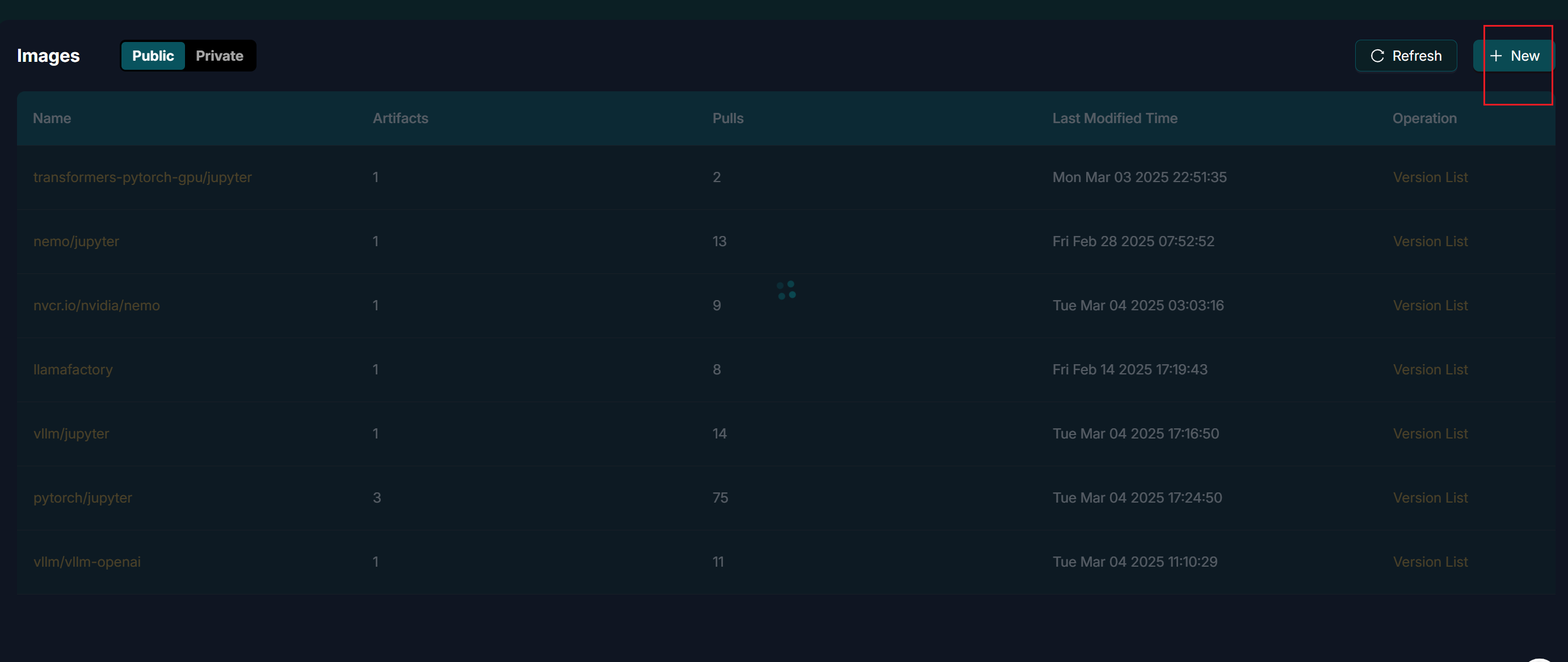Open the nemo/jupyter image

pos(76,242)
